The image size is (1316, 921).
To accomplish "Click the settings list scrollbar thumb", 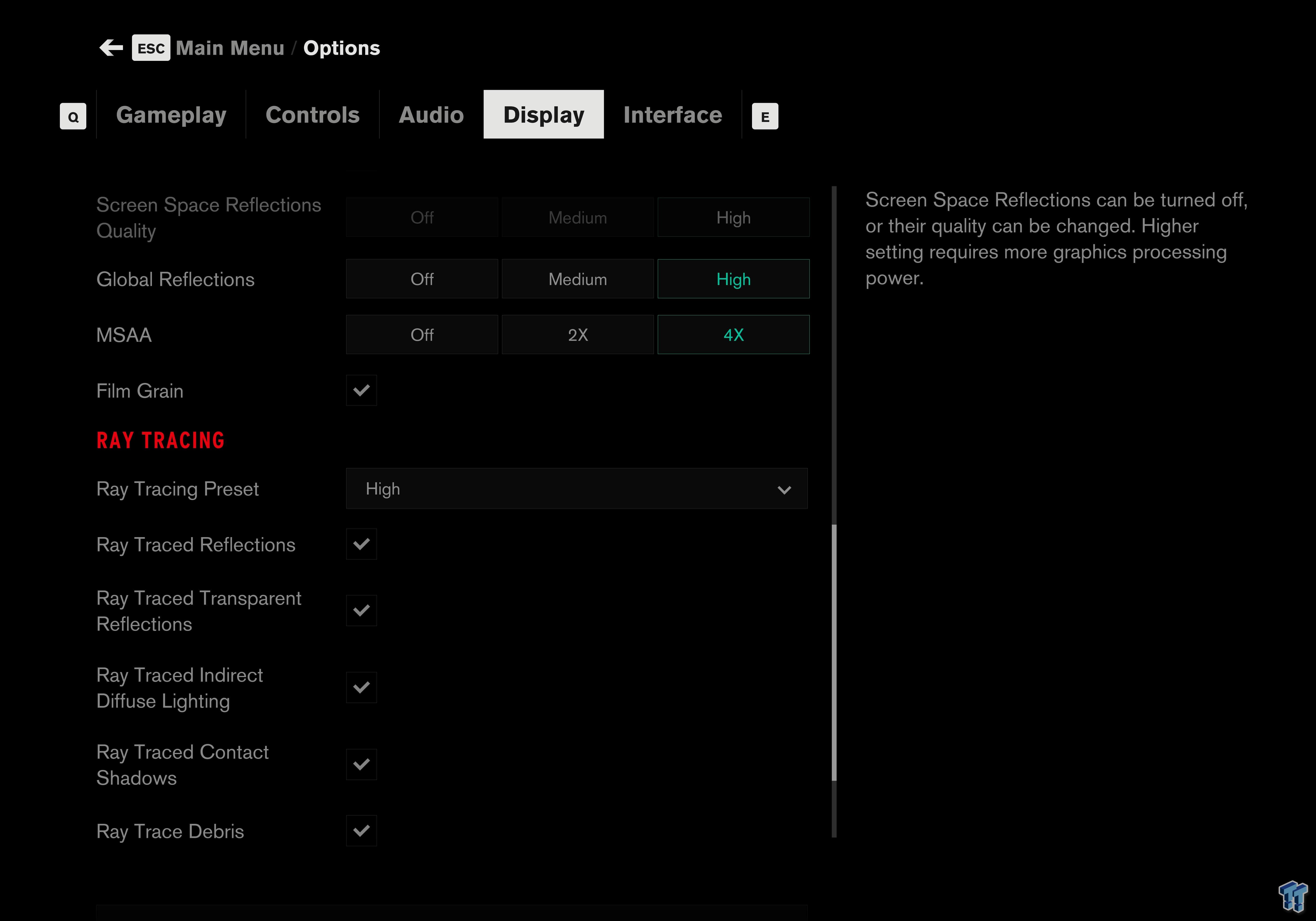I will pyautogui.click(x=834, y=653).
